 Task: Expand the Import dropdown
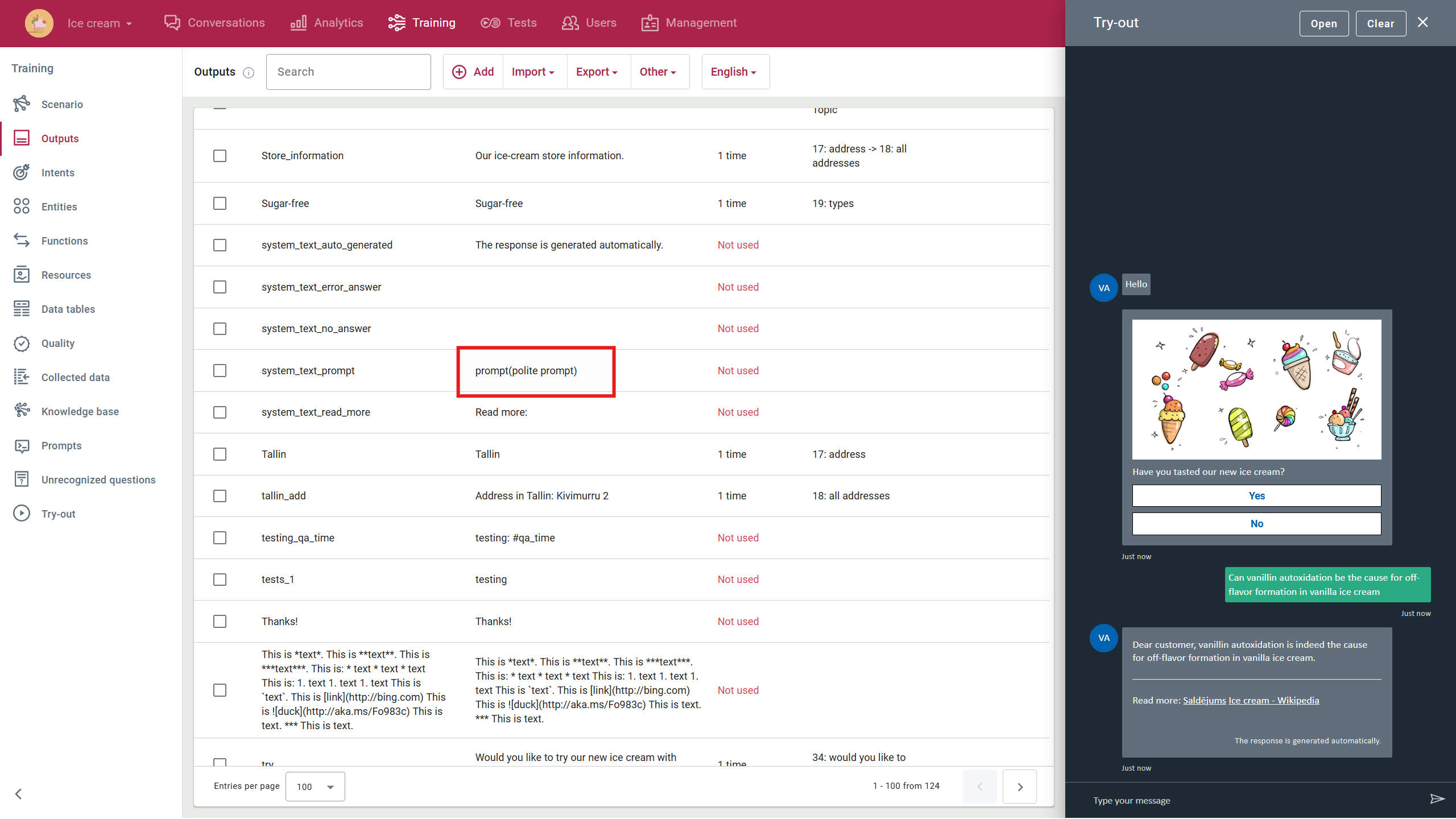pos(533,72)
